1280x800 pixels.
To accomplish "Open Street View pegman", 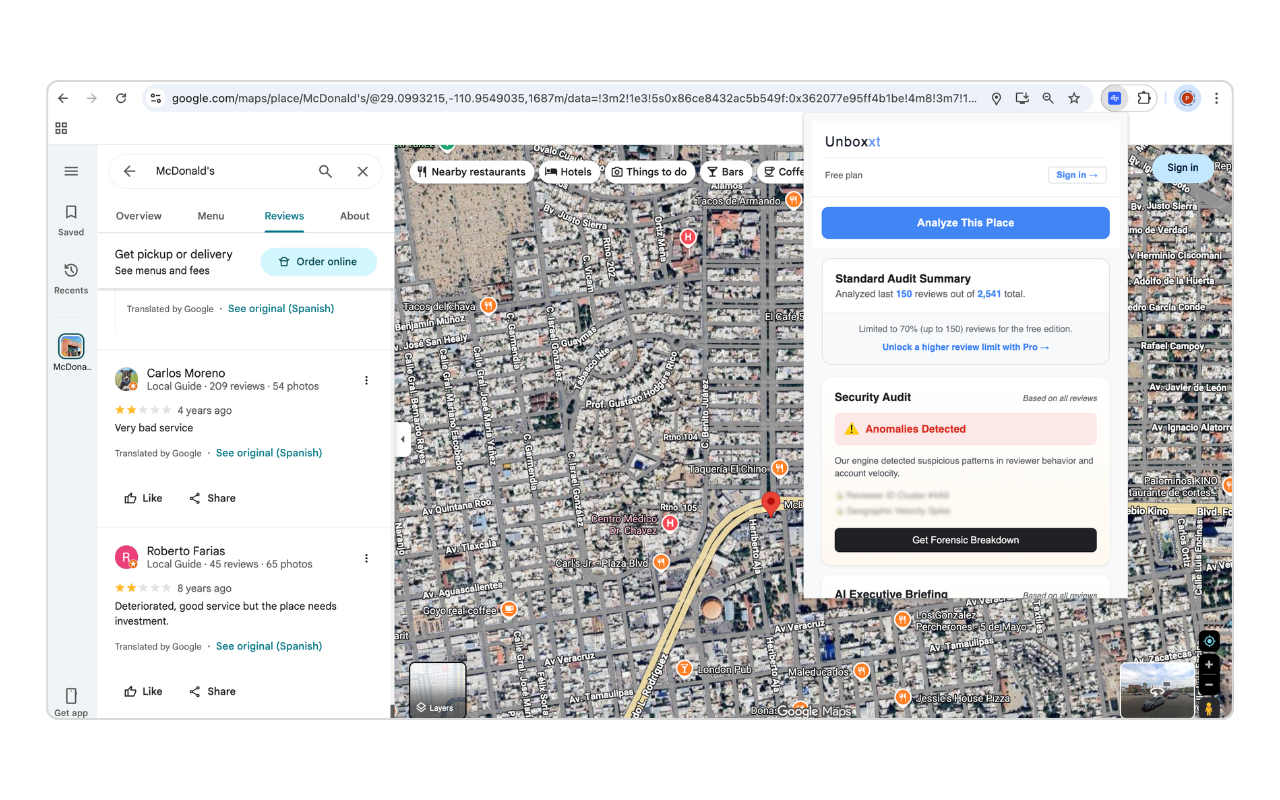I will tap(1209, 709).
